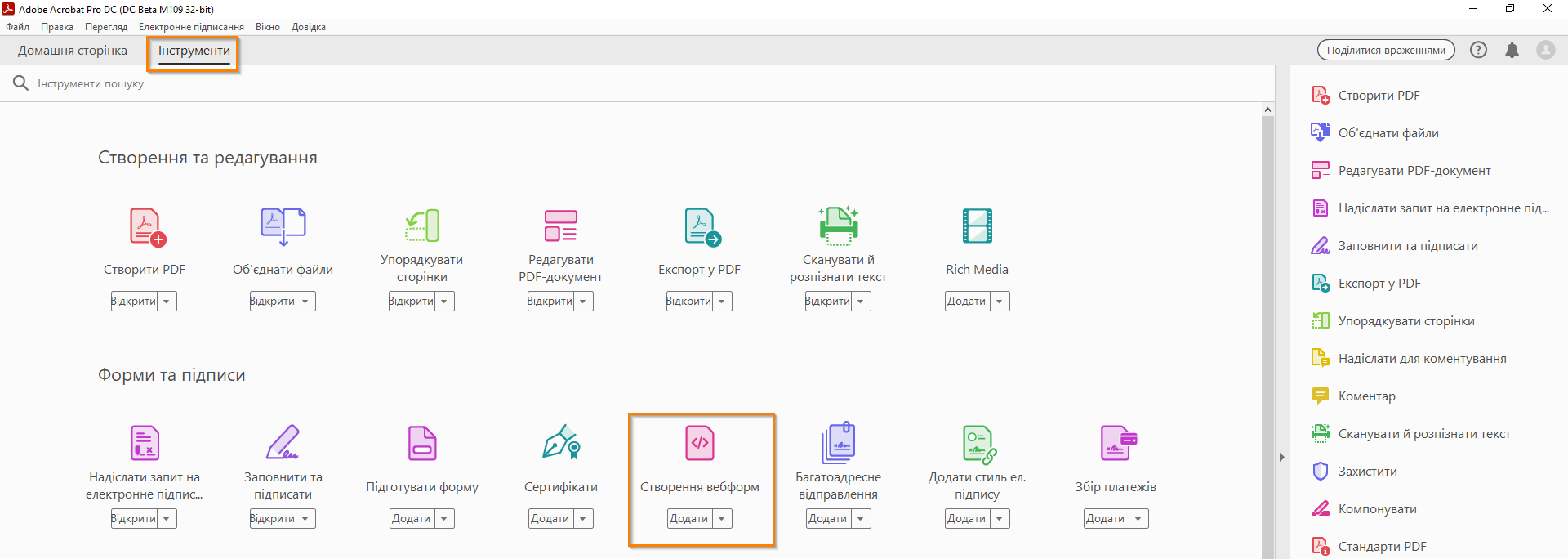The image size is (1568, 559).
Task: Click the Поділитися враженнями button
Action: [x=1386, y=50]
